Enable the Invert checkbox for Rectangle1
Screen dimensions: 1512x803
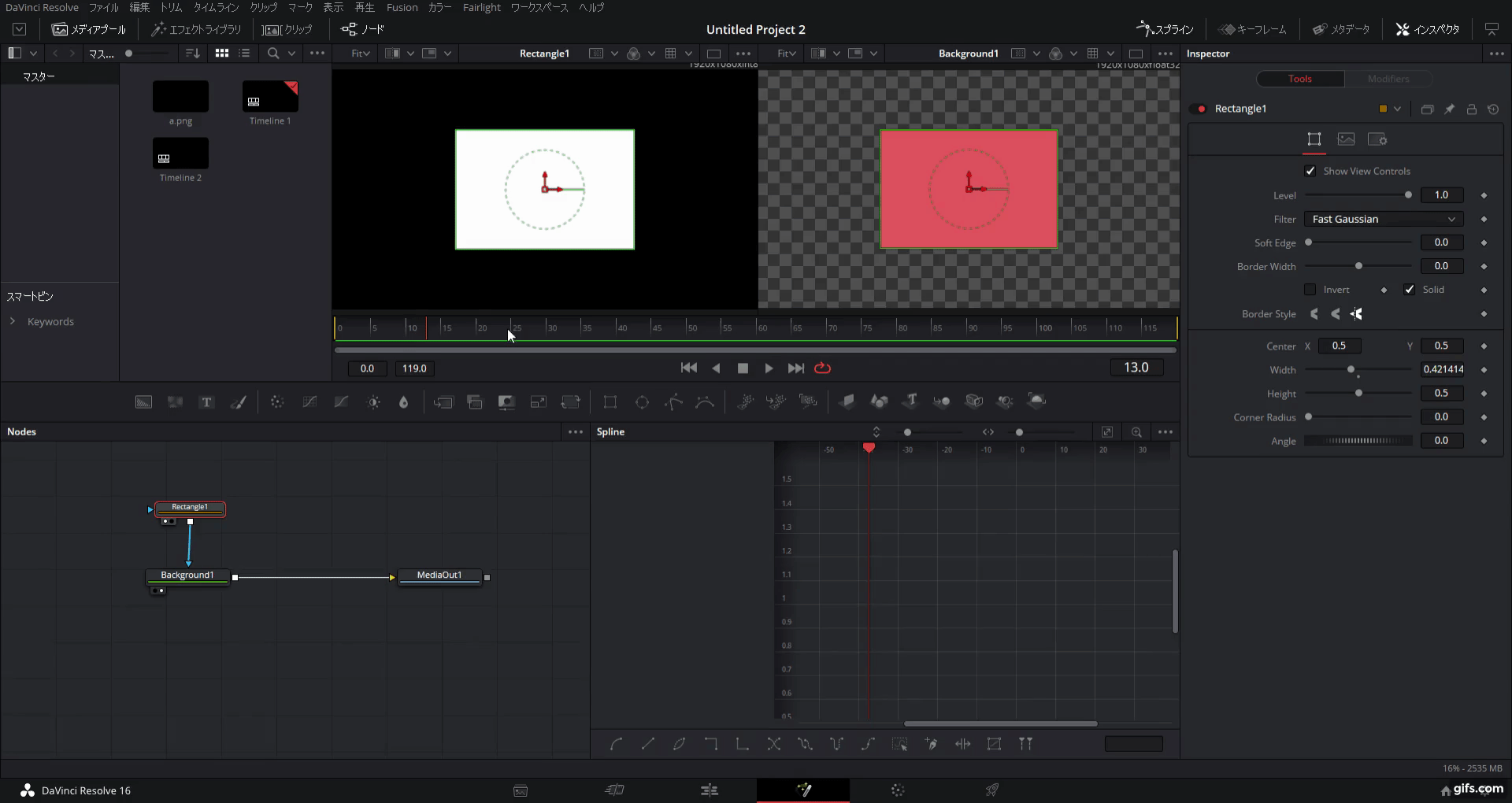click(x=1311, y=290)
